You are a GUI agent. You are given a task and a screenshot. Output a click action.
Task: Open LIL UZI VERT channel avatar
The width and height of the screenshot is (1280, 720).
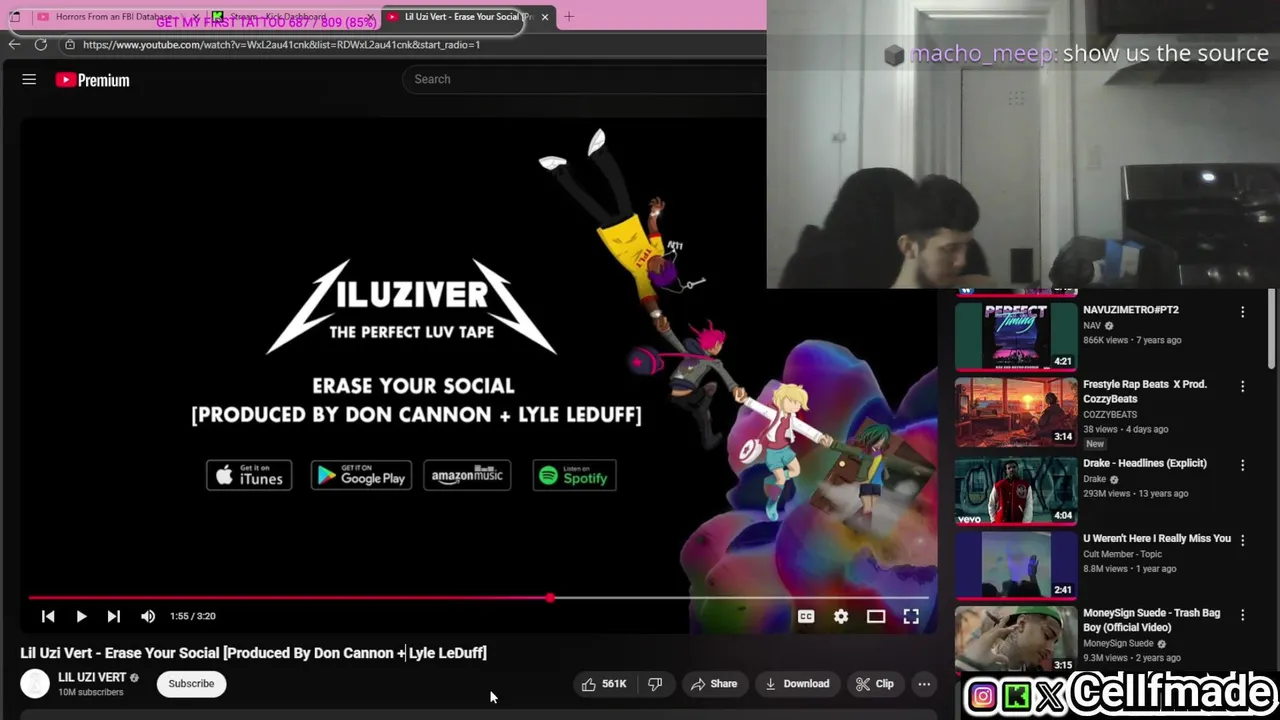click(x=35, y=684)
